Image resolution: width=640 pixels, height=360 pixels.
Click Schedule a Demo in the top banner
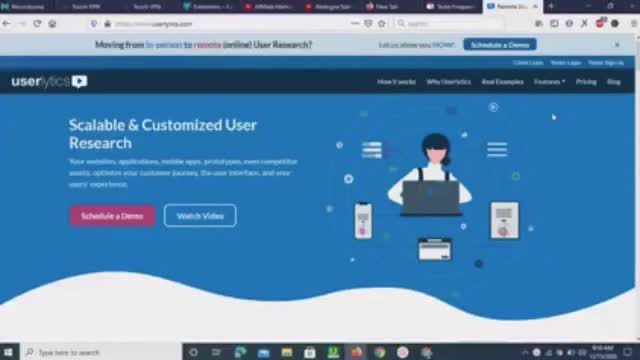coord(500,44)
